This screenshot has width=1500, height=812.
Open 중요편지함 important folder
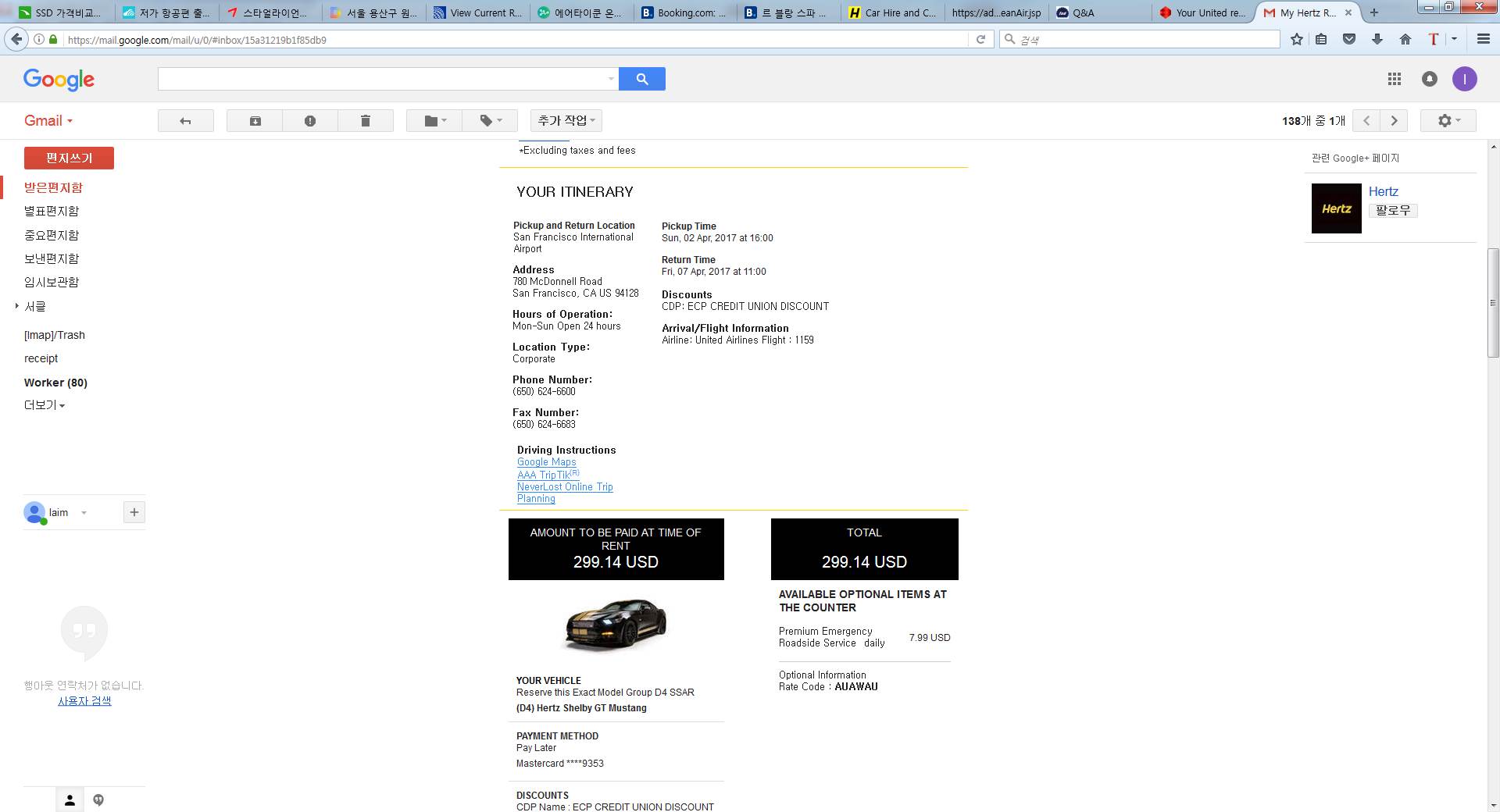point(52,235)
